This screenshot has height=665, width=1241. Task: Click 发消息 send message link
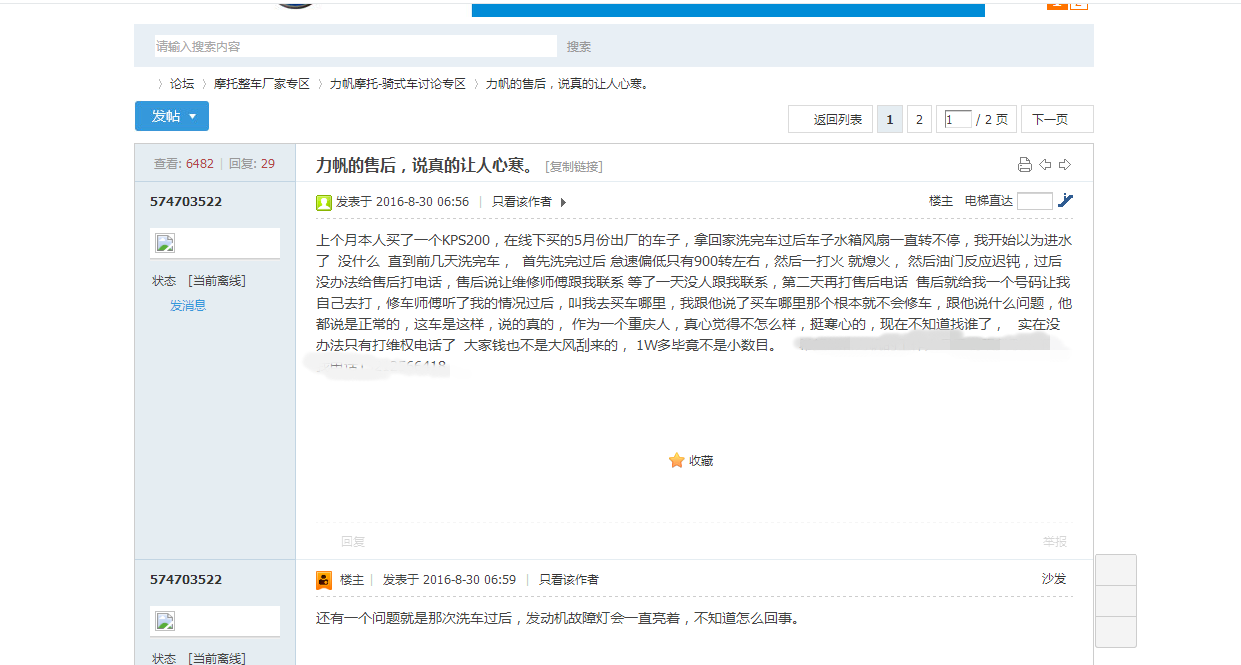188,305
